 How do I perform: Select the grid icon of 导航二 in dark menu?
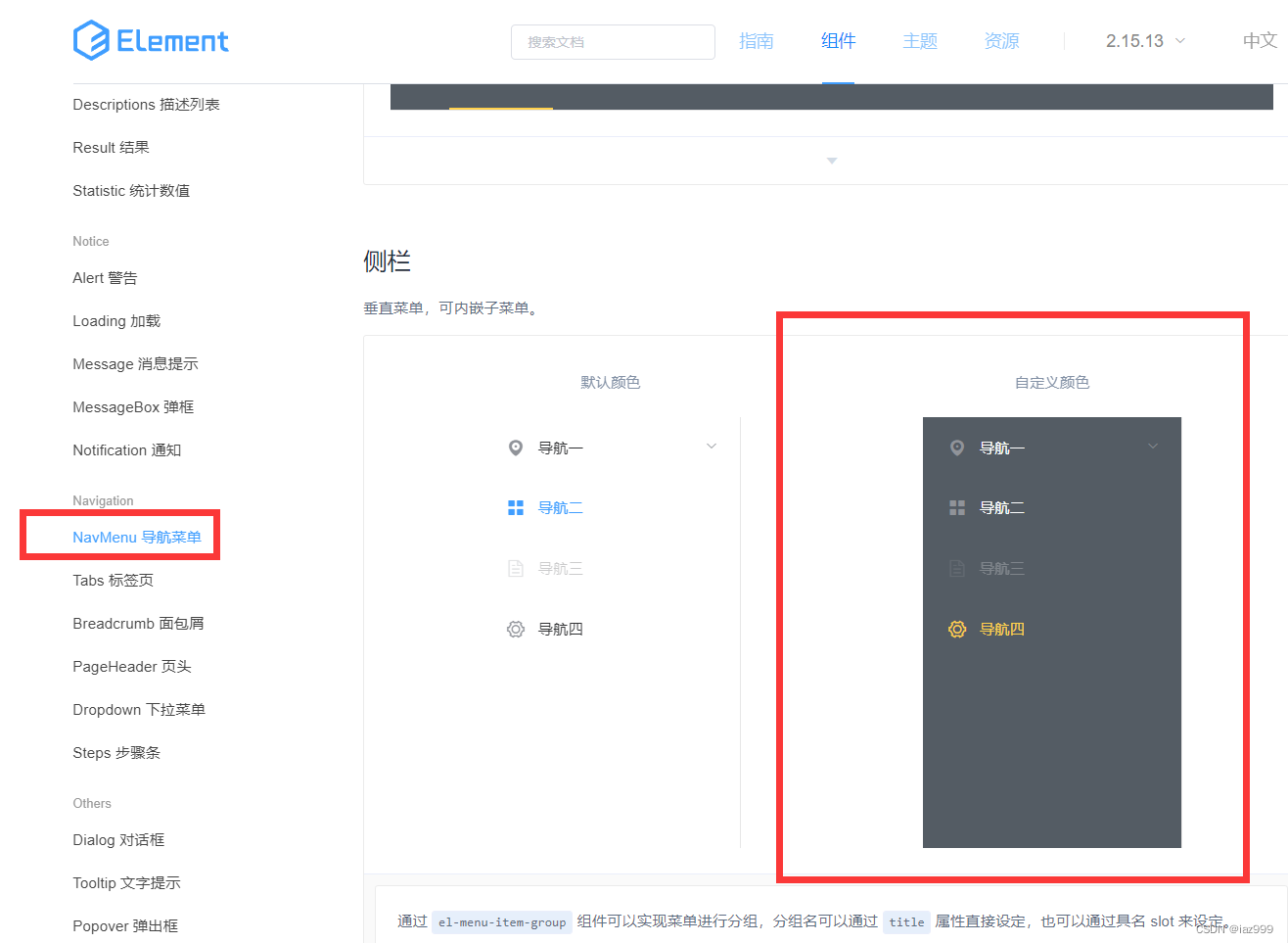coord(957,507)
